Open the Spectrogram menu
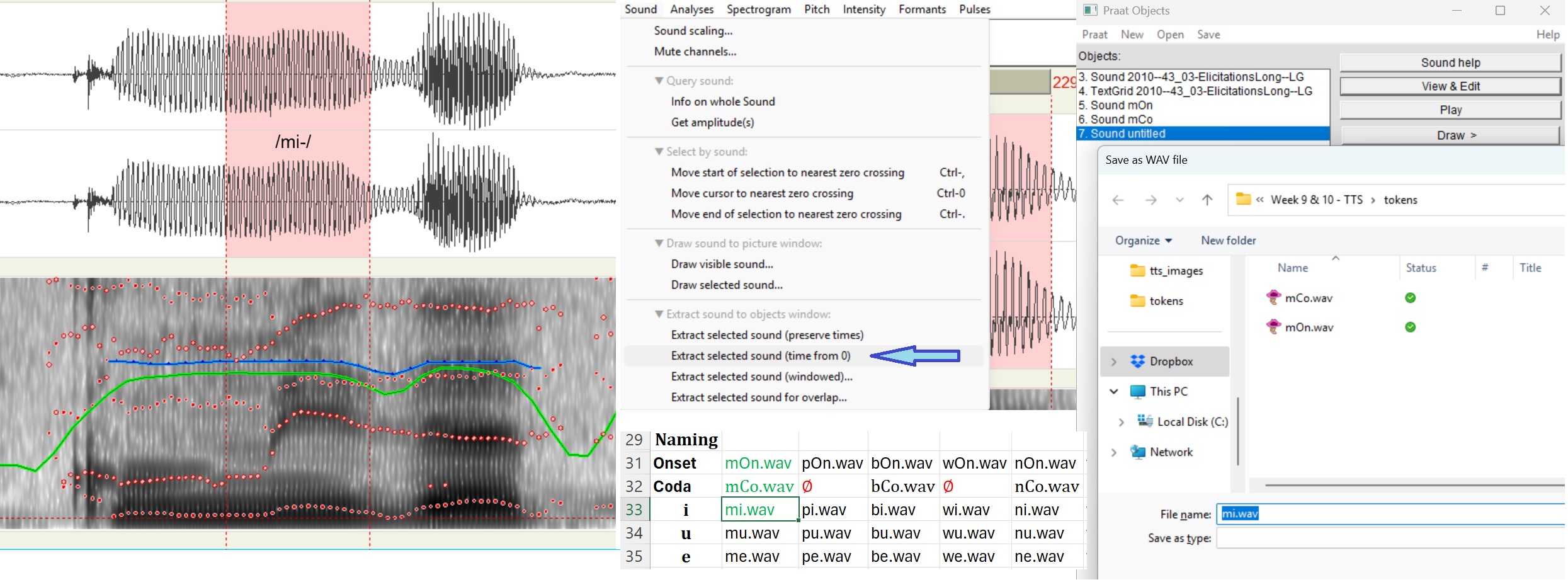This screenshot has width=1568, height=582. click(x=758, y=9)
